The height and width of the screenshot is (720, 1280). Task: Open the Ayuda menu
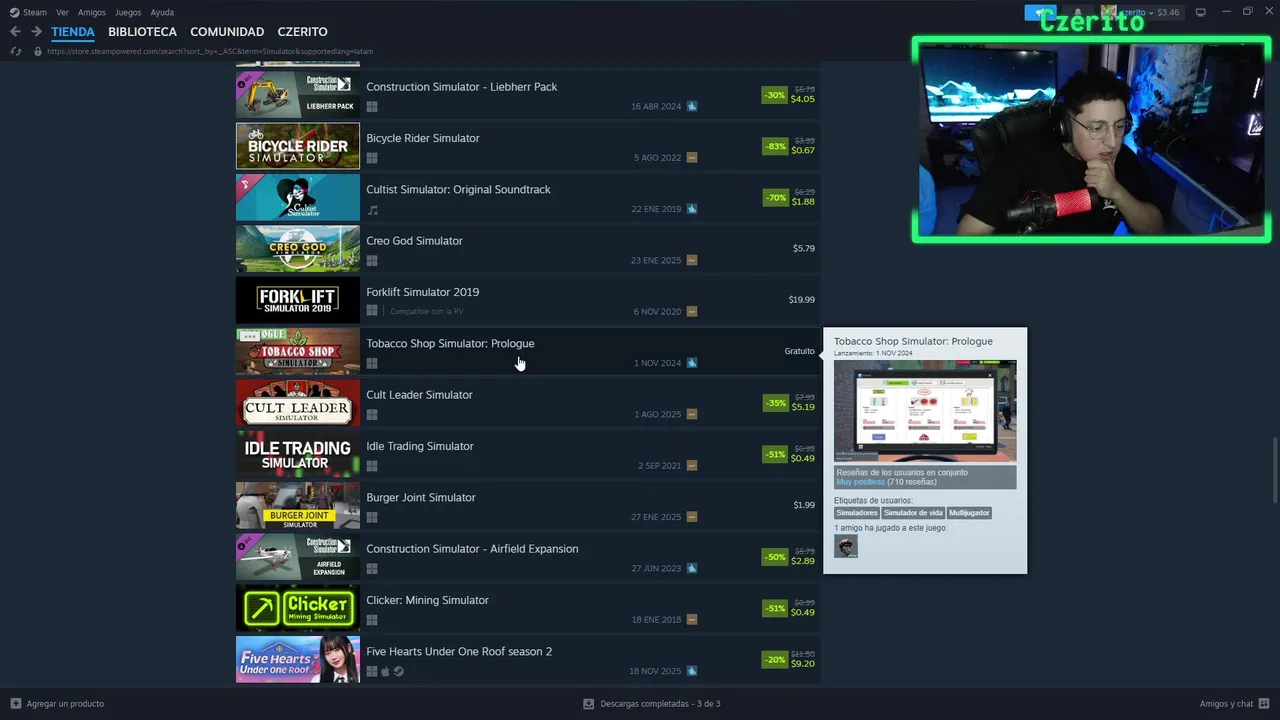[162, 12]
